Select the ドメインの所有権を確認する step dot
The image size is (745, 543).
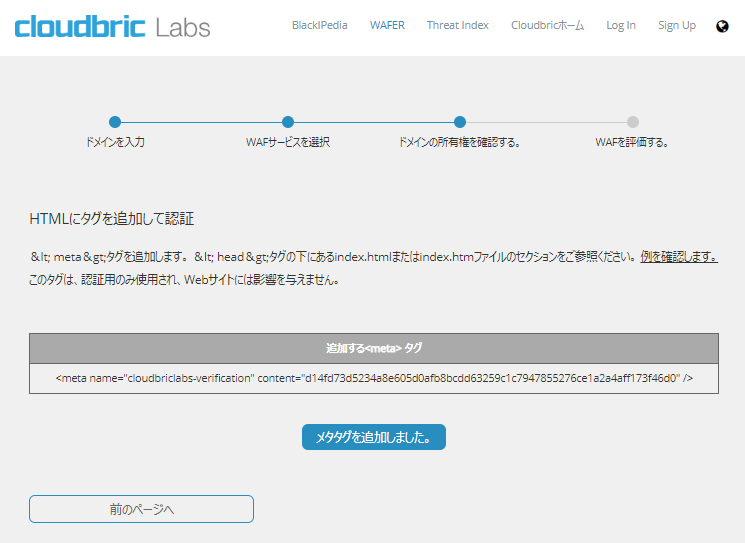tap(460, 122)
